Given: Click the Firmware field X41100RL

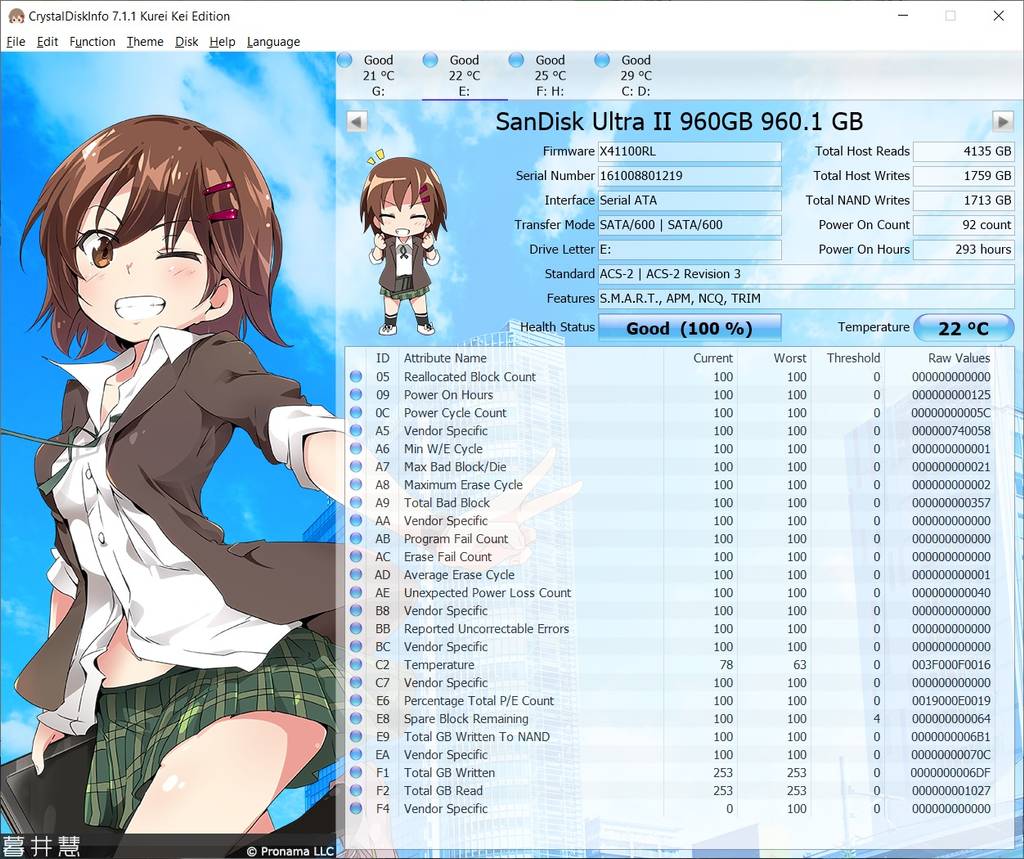Looking at the screenshot, I should pyautogui.click(x=690, y=152).
